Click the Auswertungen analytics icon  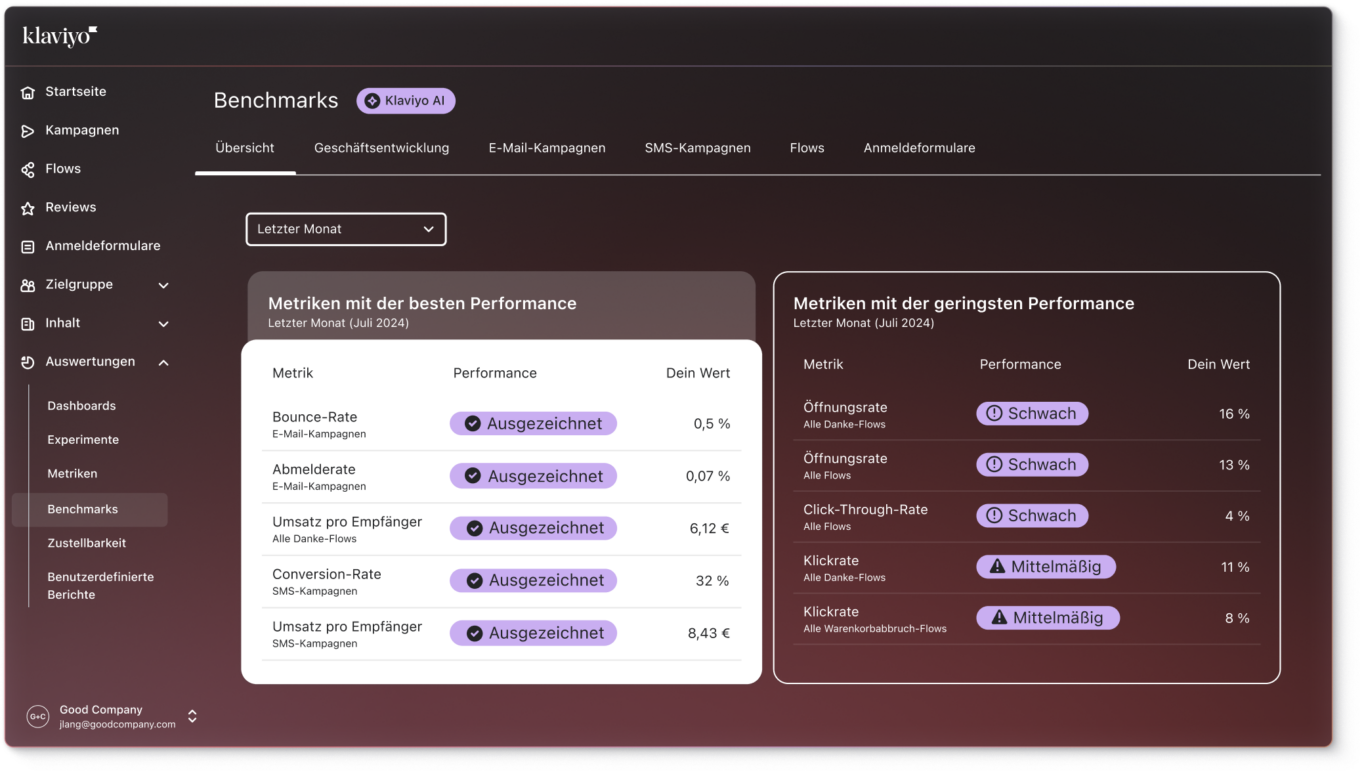[28, 362]
